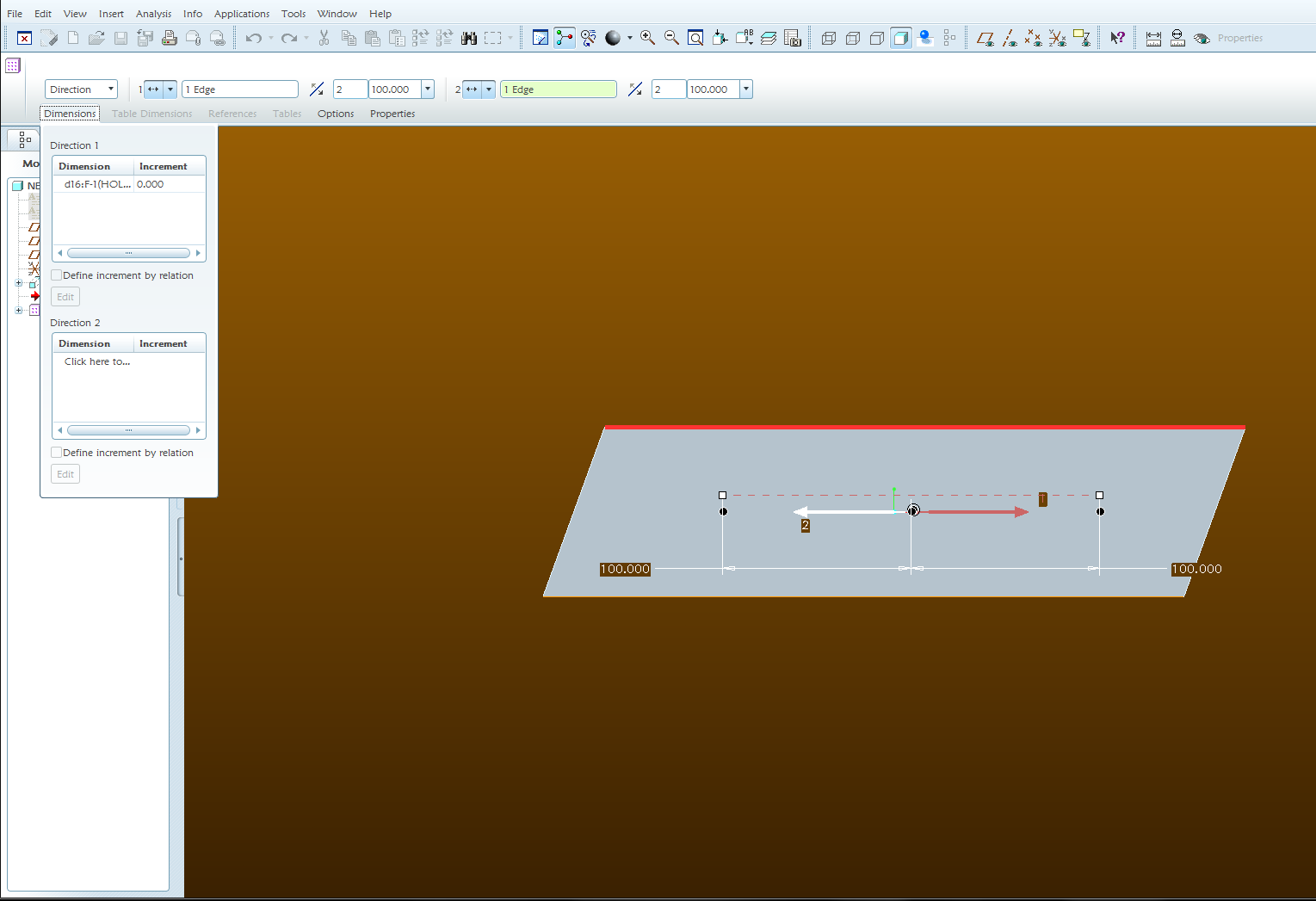Viewport: 1316px width, 901px height.
Task: Check Direction 1 Define increment by relation
Action: 57,275
